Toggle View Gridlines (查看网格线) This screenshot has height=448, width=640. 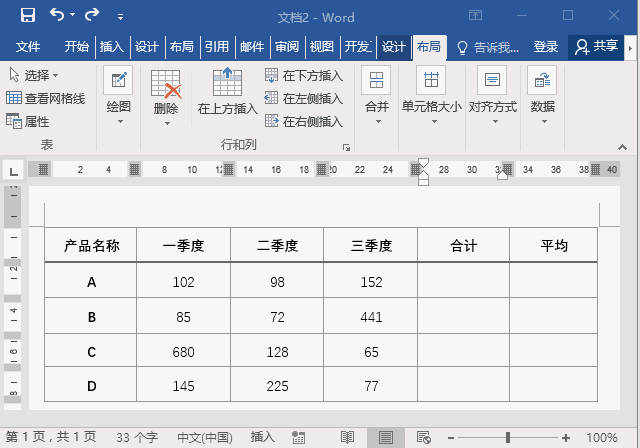(x=45, y=99)
